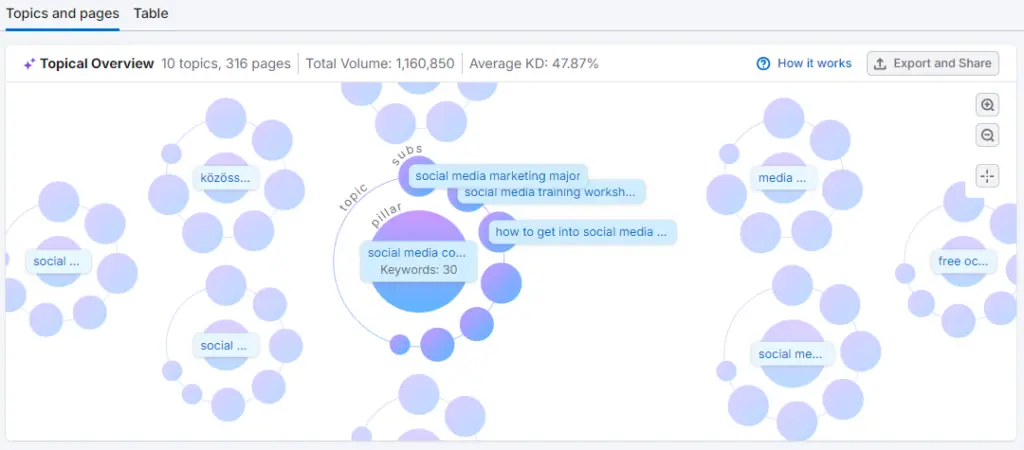Open the 'közöss...' topic cluster

[229, 179]
